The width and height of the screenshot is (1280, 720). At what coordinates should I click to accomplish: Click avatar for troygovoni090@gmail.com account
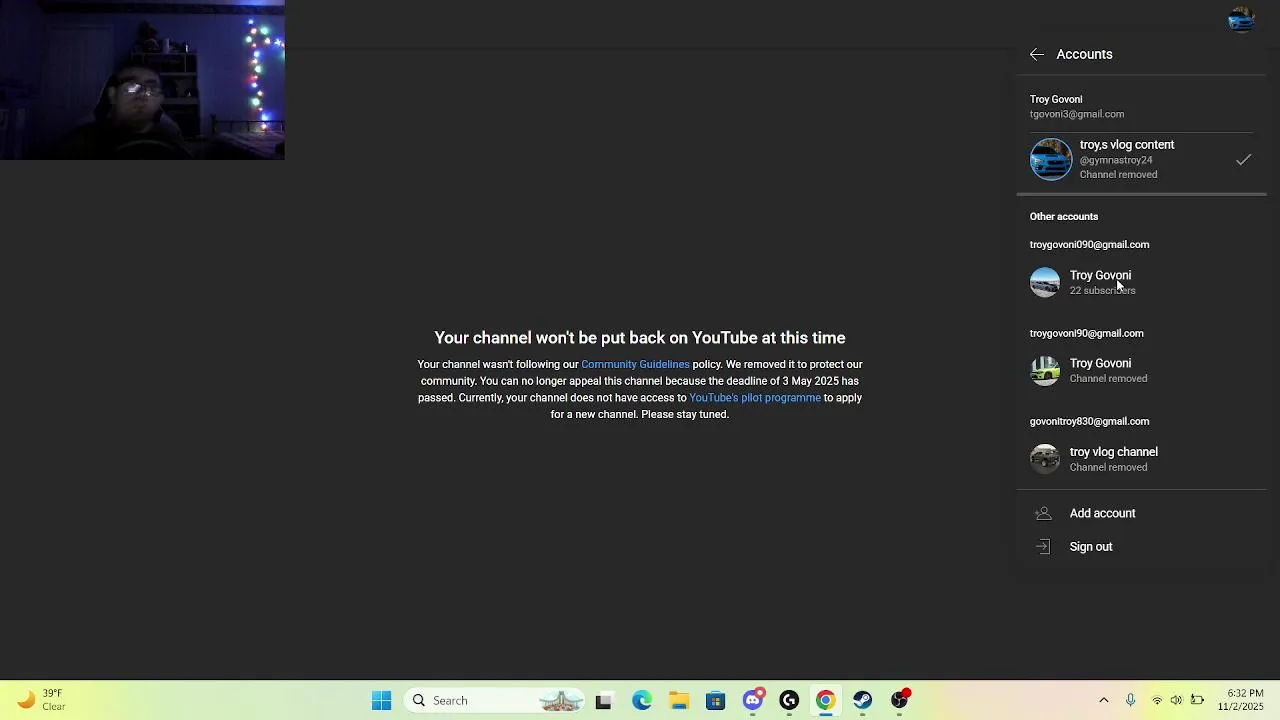[x=1045, y=283]
